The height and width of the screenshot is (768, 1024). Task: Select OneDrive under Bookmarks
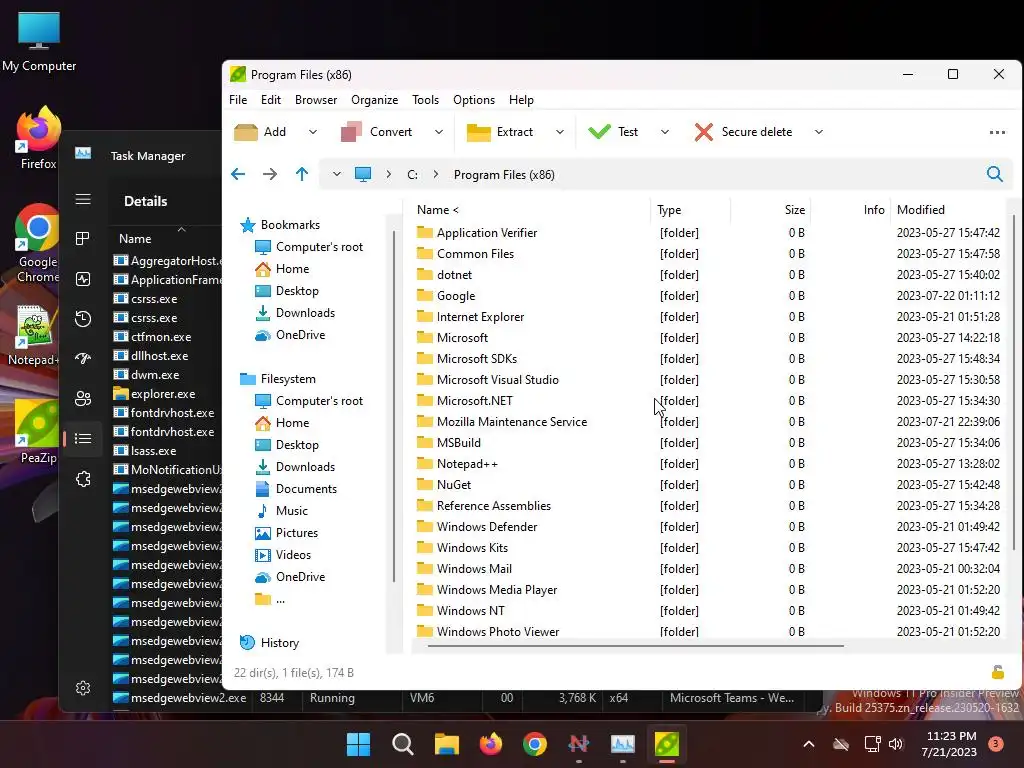[x=290, y=335]
